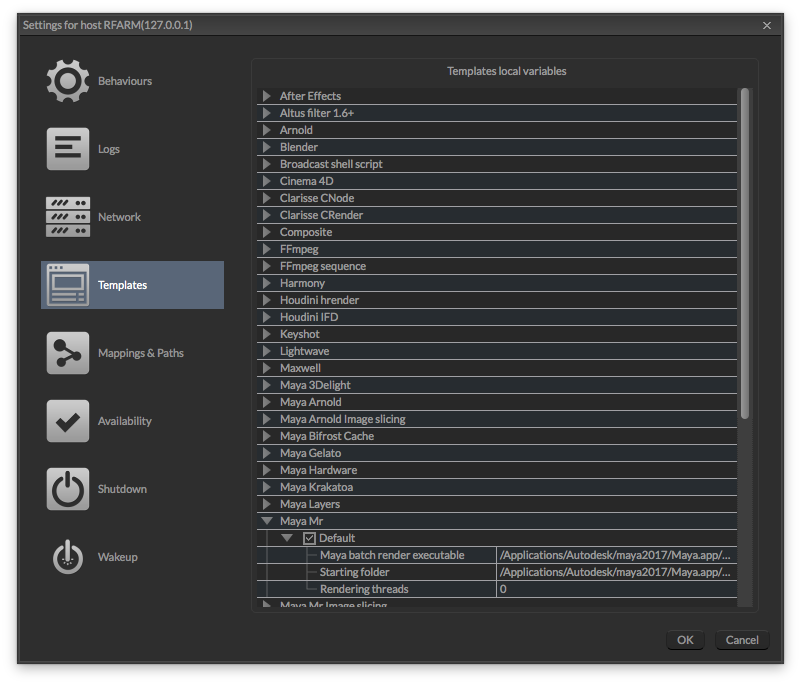Click the Templates window icon

coord(67,285)
